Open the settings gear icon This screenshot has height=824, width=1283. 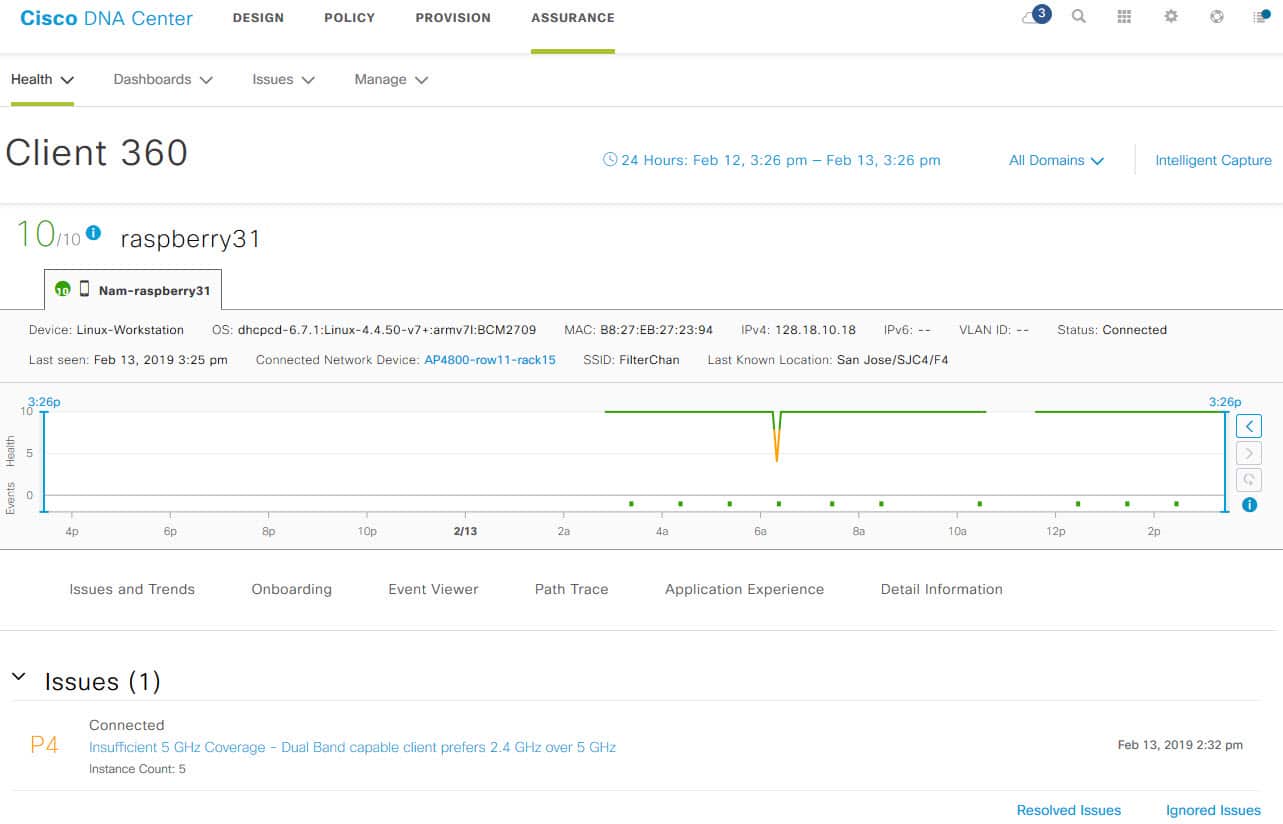(1171, 17)
